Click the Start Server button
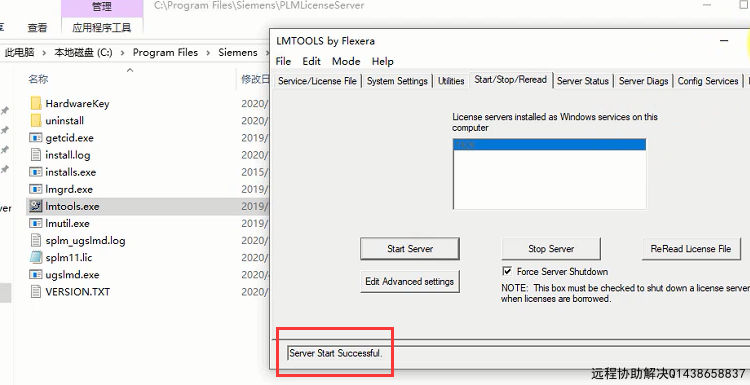Screen dimensions: 750x385 (410, 249)
